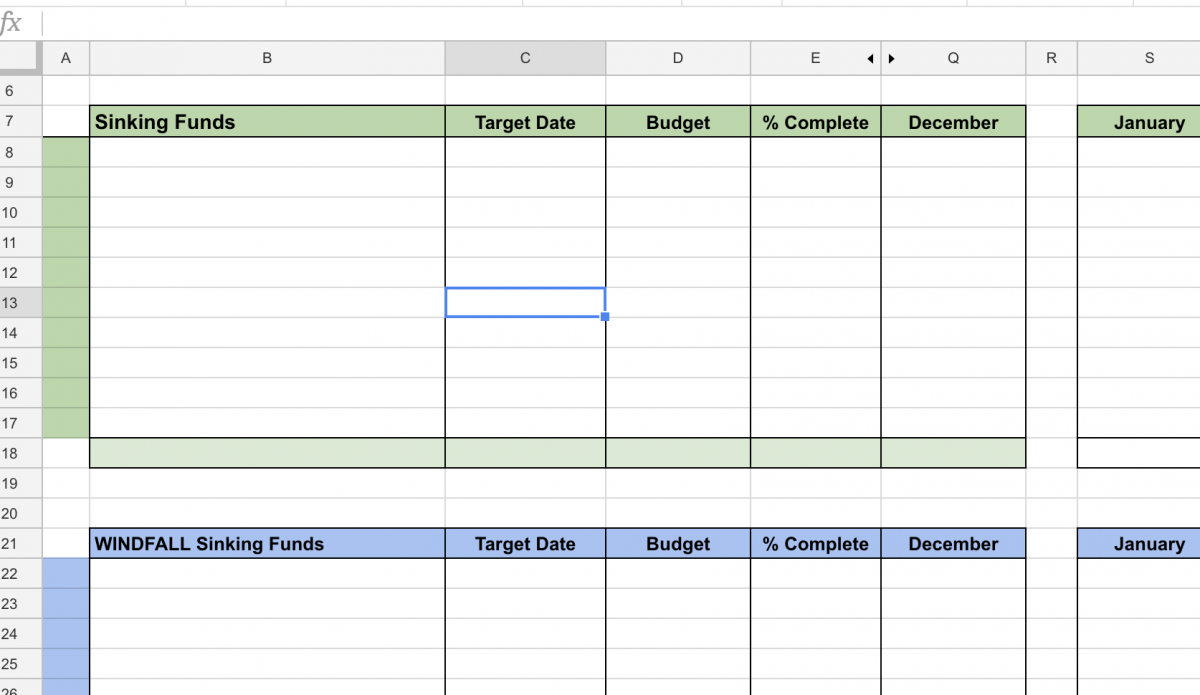Select column B header
The height and width of the screenshot is (695, 1200).
[267, 59]
